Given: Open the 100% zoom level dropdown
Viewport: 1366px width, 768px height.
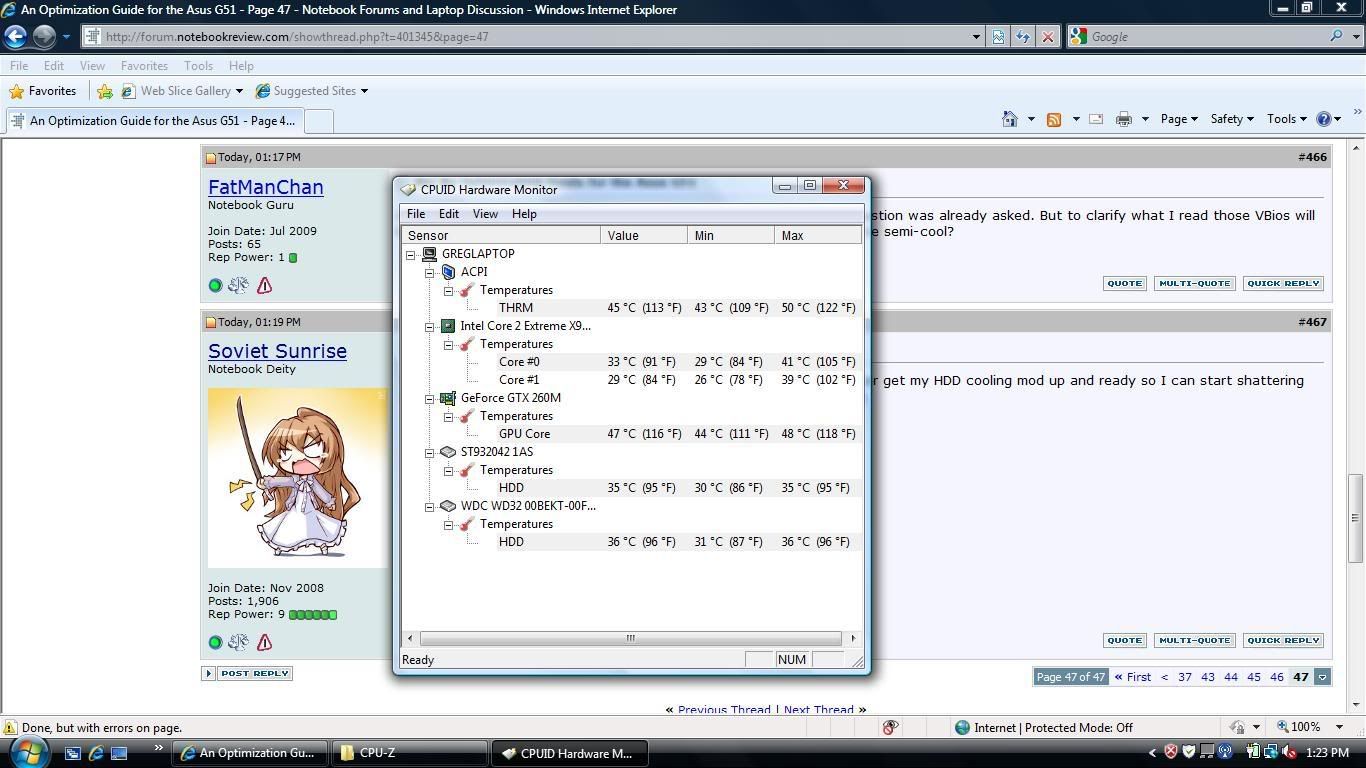Looking at the screenshot, I should pos(1341,727).
